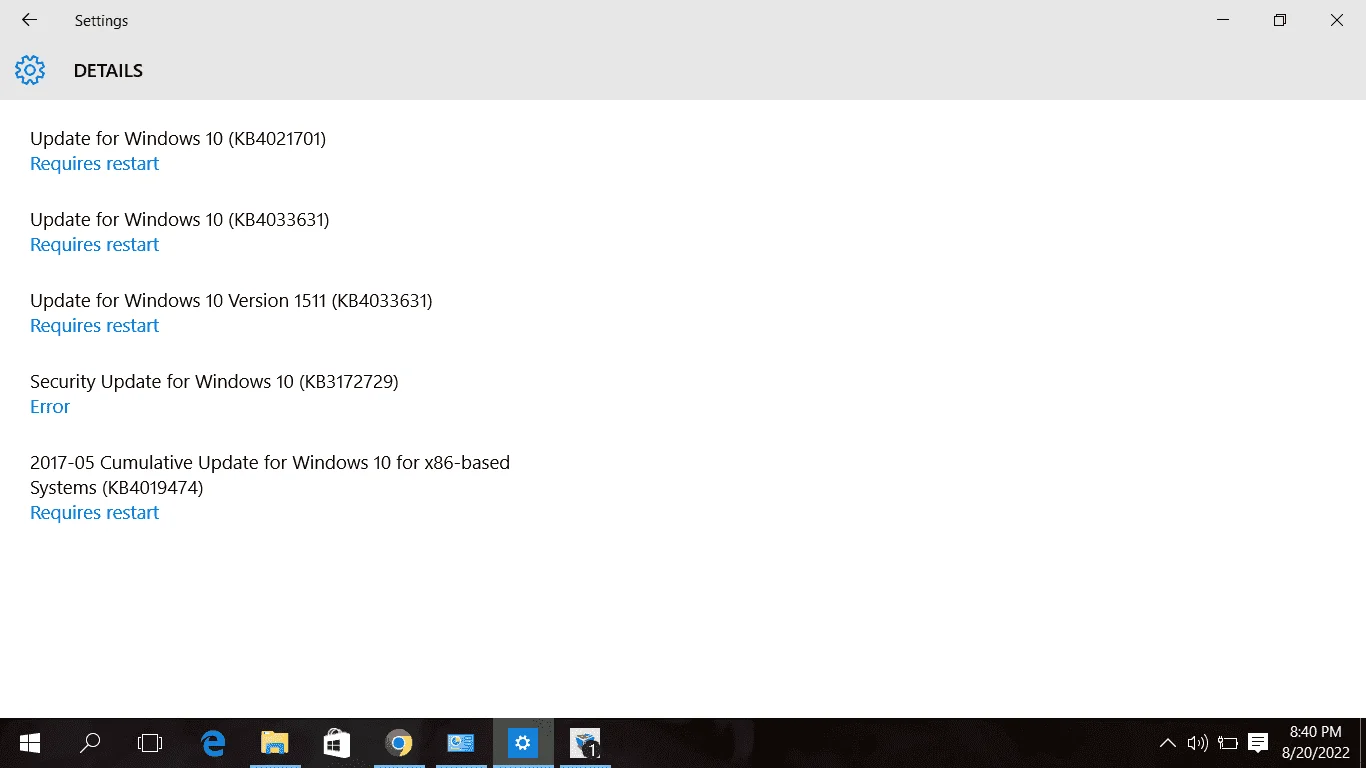Open Requires restart link under KB4021701
The width and height of the screenshot is (1366, 768).
94,164
